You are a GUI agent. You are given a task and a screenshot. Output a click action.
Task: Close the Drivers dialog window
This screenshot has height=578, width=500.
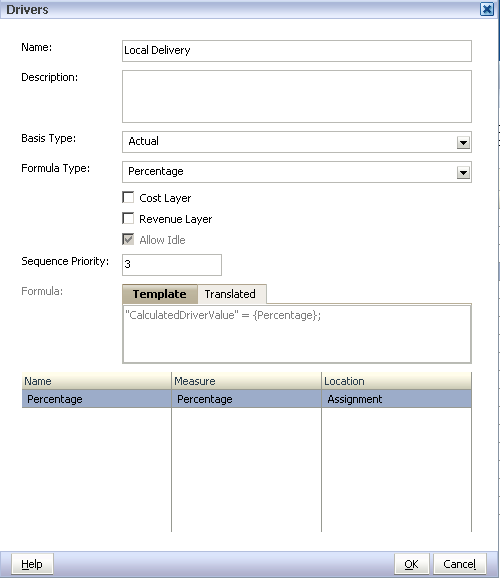pos(487,9)
